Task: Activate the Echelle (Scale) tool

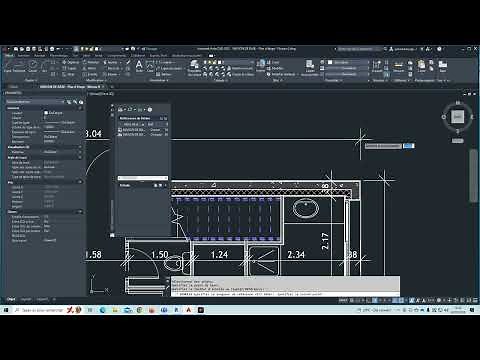Action: point(90,74)
